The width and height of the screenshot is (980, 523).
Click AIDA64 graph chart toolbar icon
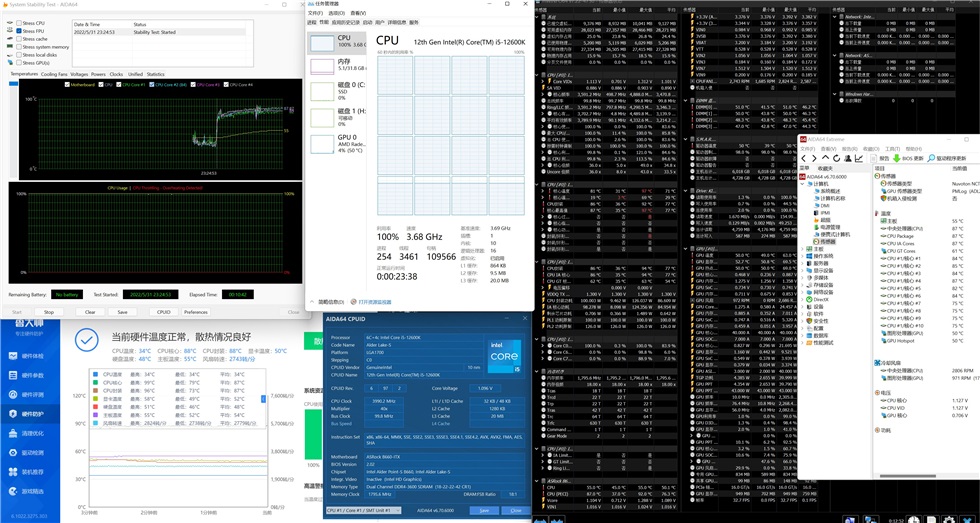(859, 158)
